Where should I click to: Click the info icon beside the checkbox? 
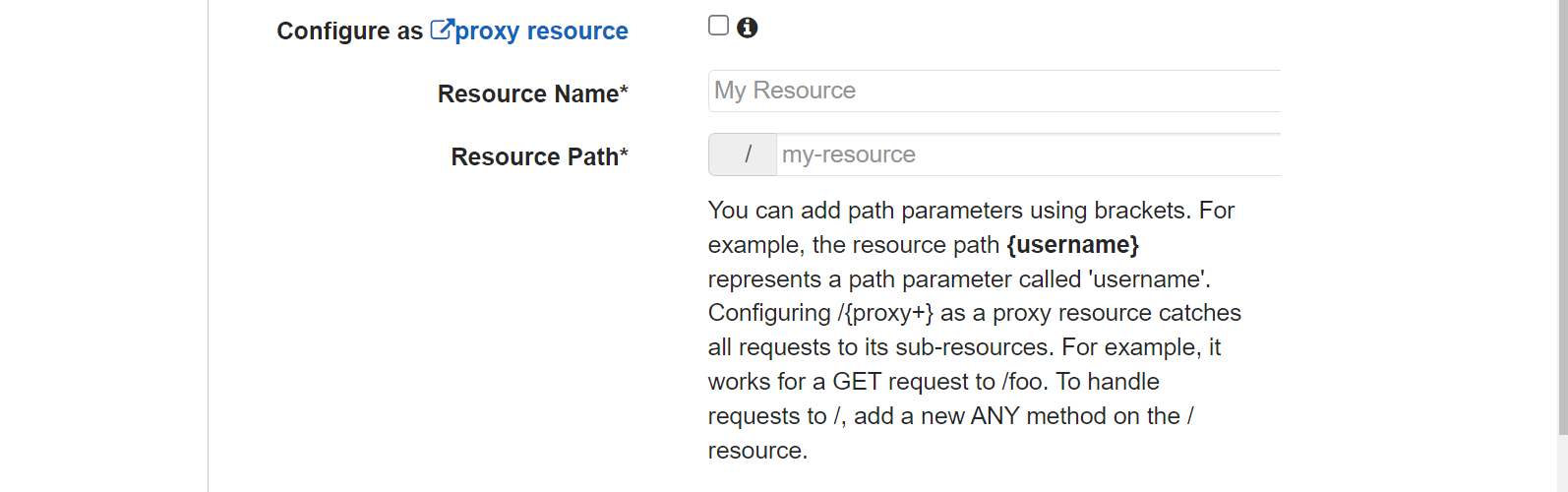748,28
